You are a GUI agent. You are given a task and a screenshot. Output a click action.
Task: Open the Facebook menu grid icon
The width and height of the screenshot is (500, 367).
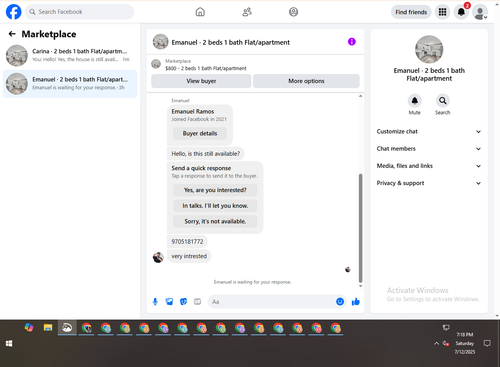[442, 12]
